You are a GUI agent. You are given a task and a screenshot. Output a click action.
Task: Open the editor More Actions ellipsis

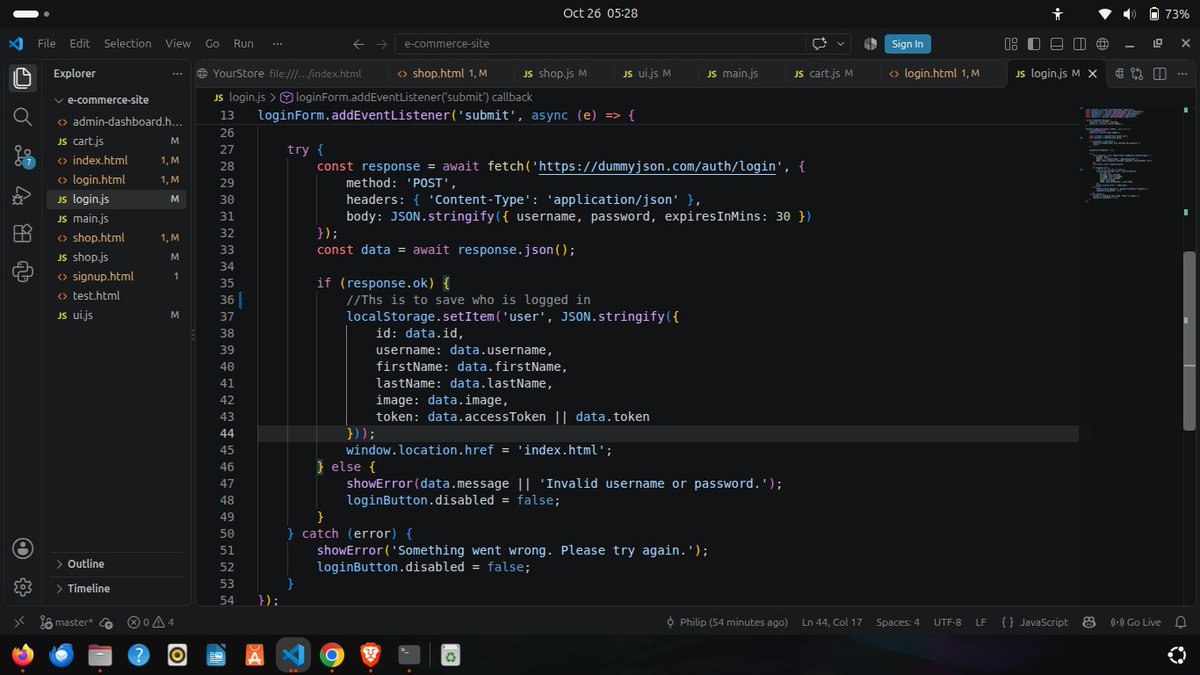click(1181, 73)
